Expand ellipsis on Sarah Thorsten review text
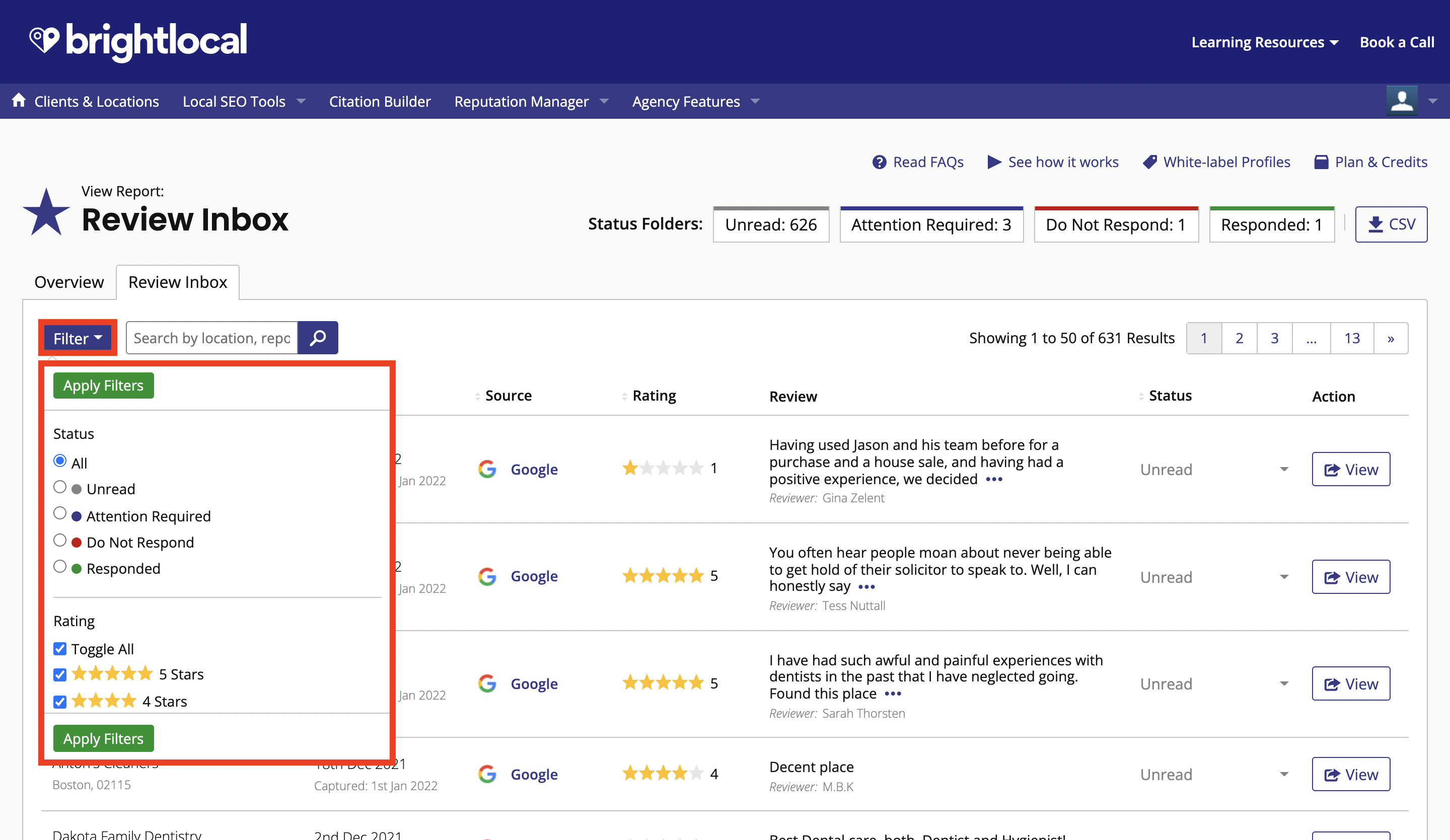Viewport: 1450px width, 840px height. [x=893, y=694]
